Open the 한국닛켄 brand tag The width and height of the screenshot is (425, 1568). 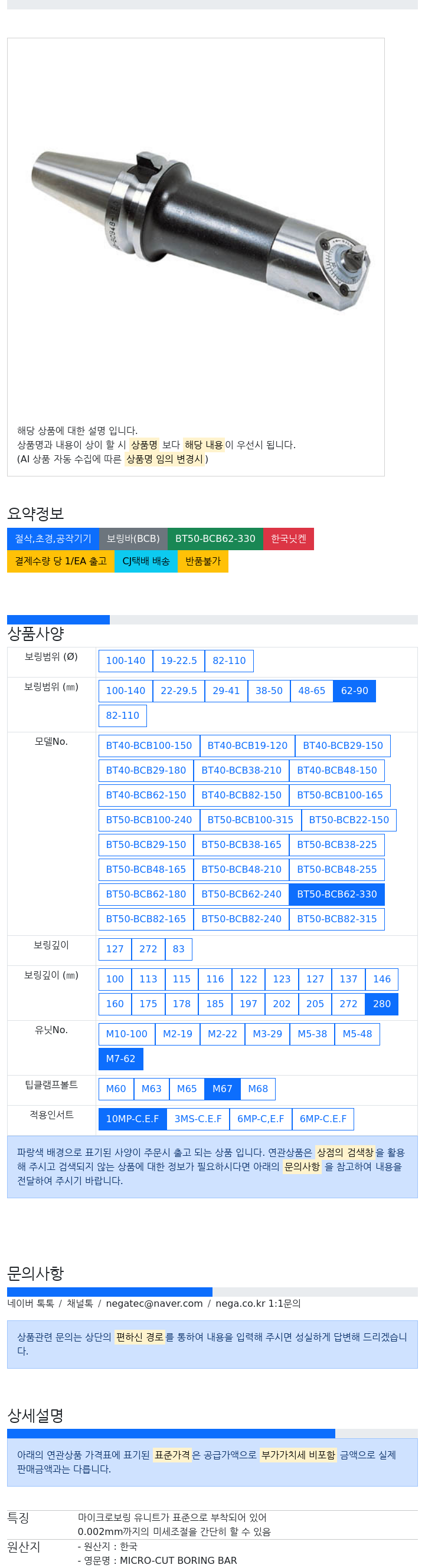coord(289,539)
